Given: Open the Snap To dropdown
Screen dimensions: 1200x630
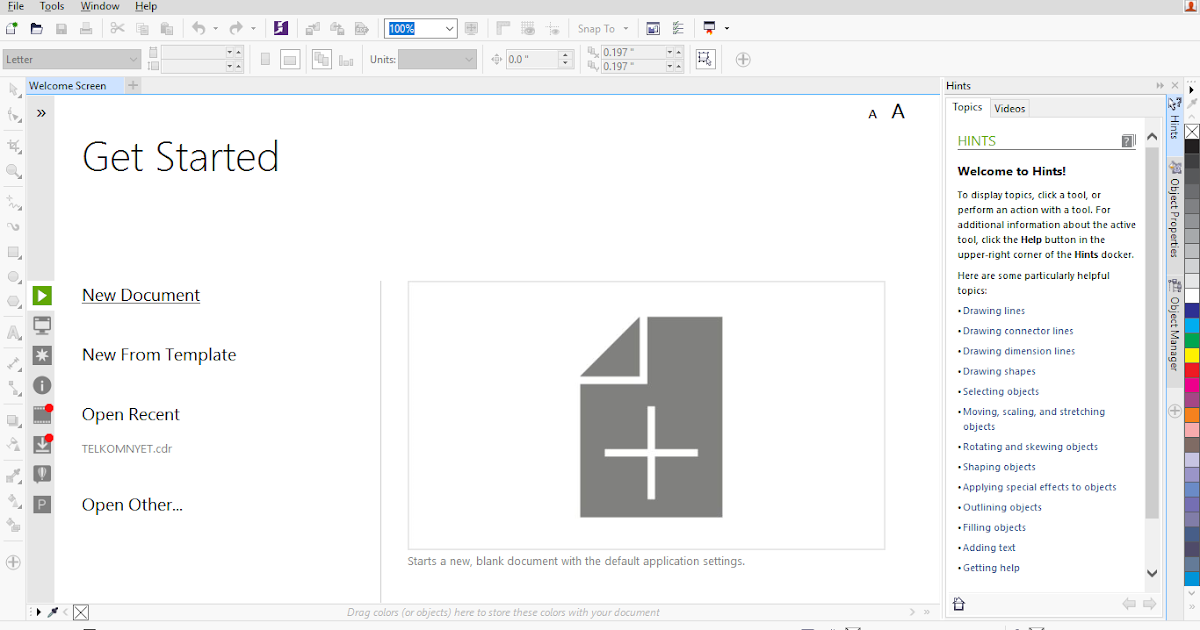Looking at the screenshot, I should tap(604, 29).
